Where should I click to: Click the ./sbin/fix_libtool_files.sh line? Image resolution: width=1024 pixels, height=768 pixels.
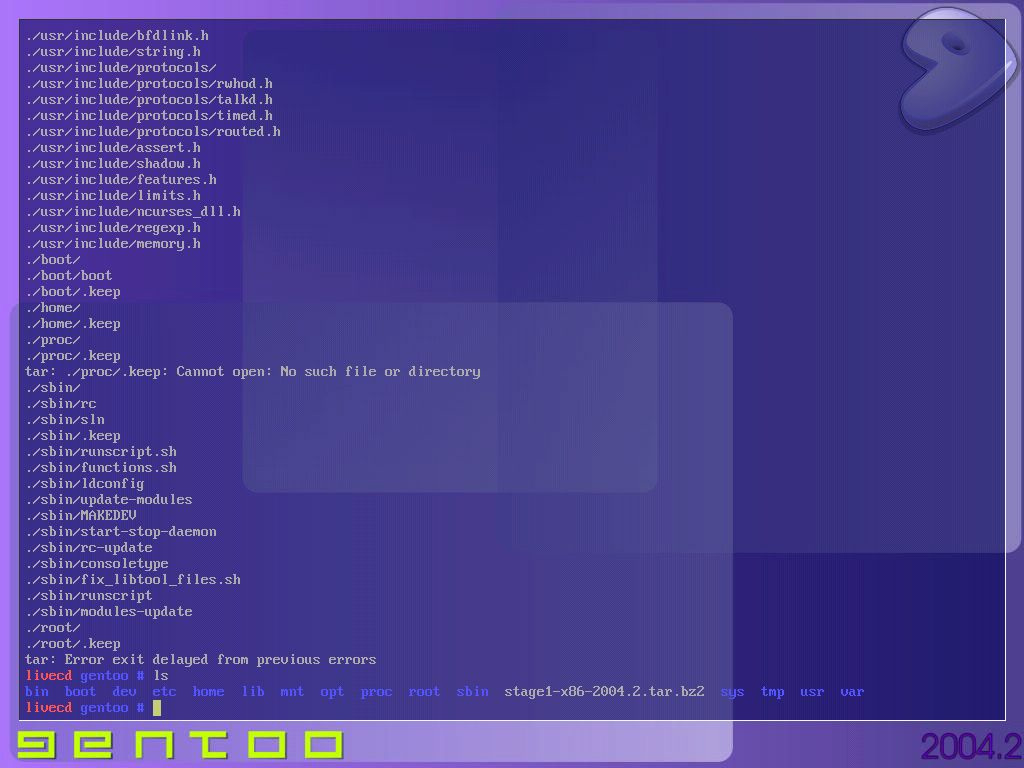133,580
